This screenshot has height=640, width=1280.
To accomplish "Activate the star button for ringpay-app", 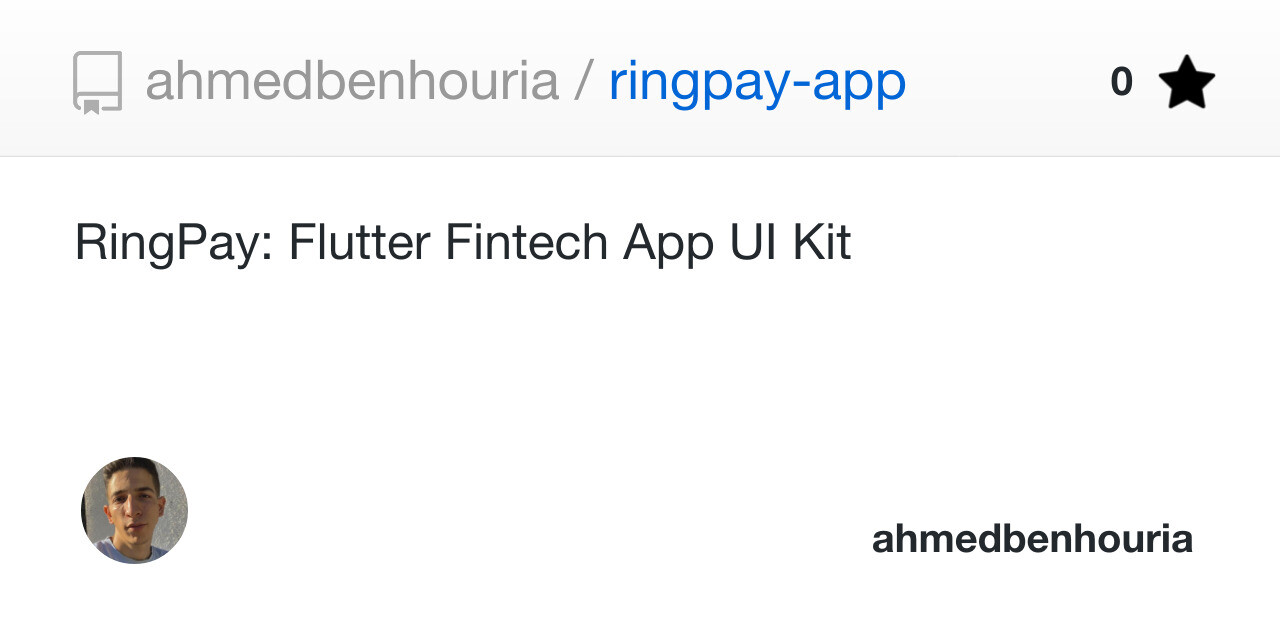I will click(1188, 81).
